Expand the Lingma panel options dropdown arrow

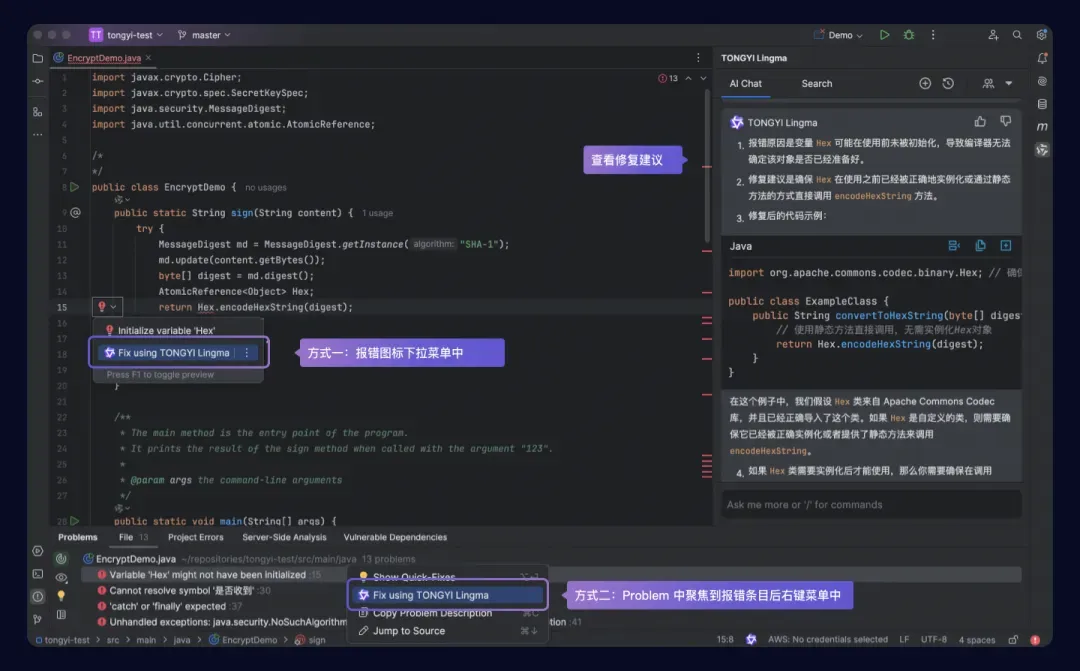coord(1009,83)
